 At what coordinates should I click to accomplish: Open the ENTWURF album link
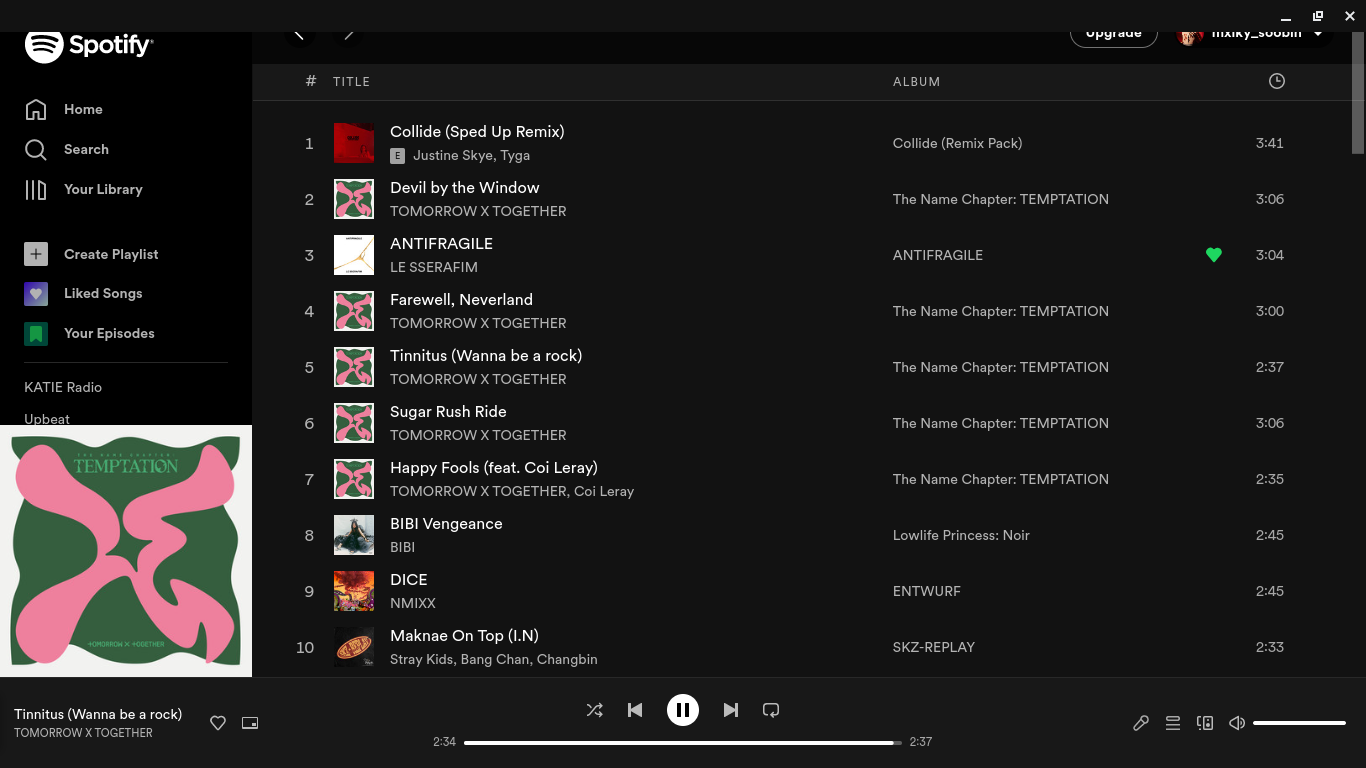tap(927, 591)
